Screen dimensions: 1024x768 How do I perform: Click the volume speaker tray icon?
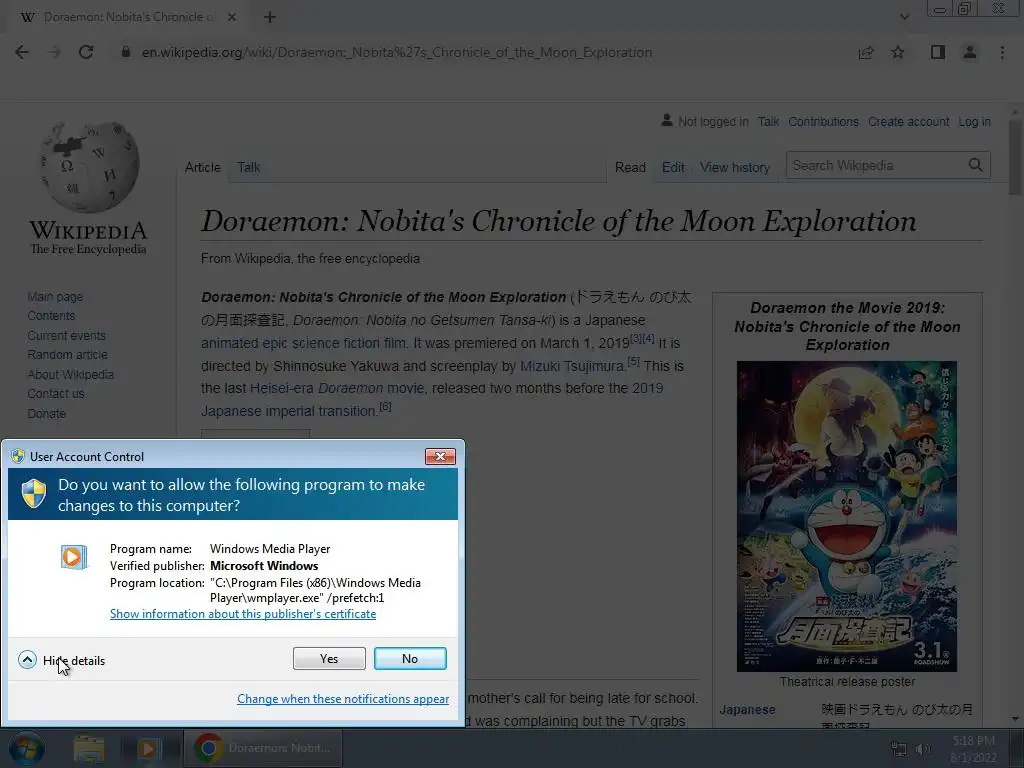click(x=923, y=749)
